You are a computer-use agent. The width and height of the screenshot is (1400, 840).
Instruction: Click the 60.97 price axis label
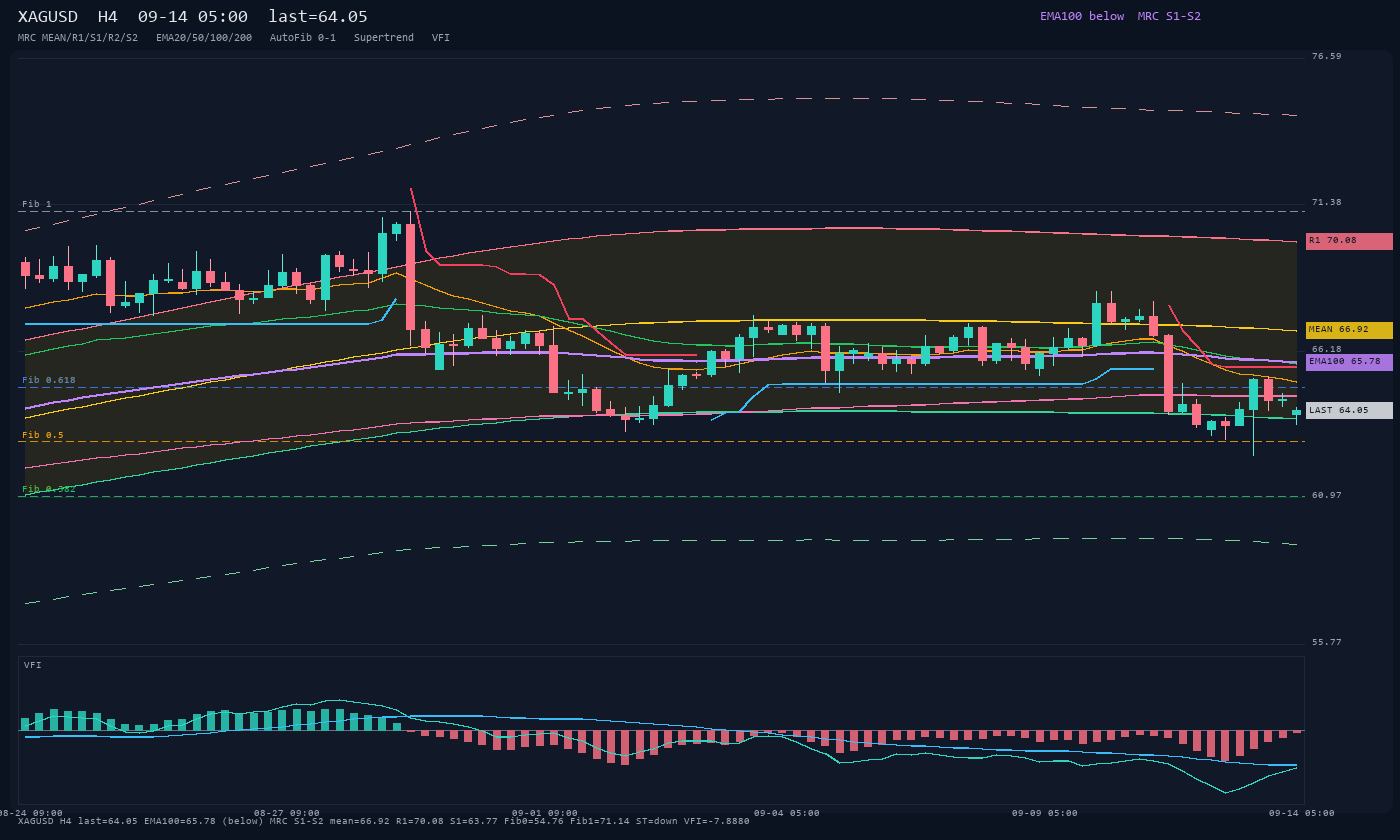pyautogui.click(x=1327, y=495)
